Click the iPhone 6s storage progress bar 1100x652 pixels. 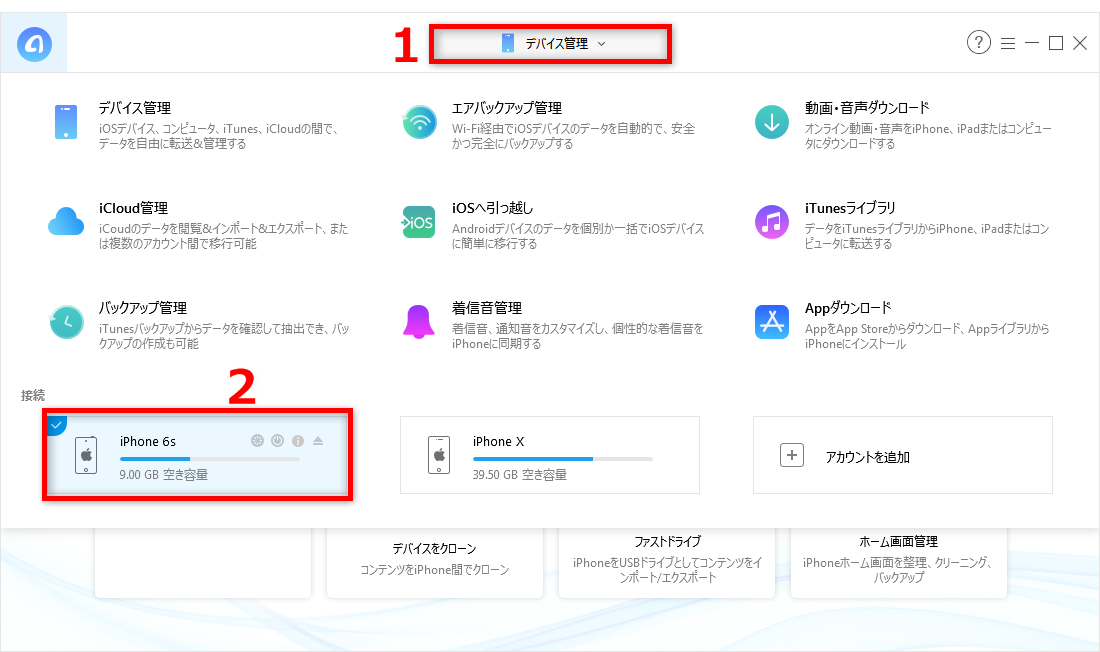210,459
